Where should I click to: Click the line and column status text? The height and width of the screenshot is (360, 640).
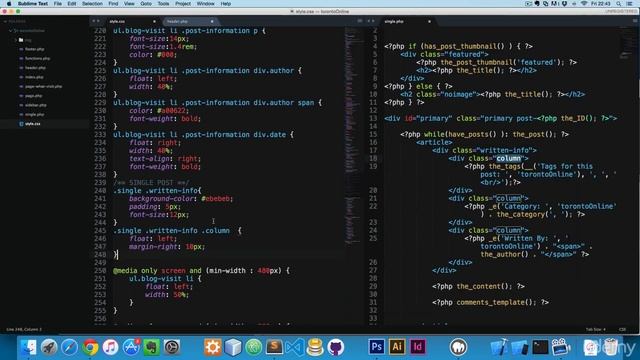(x=24, y=329)
